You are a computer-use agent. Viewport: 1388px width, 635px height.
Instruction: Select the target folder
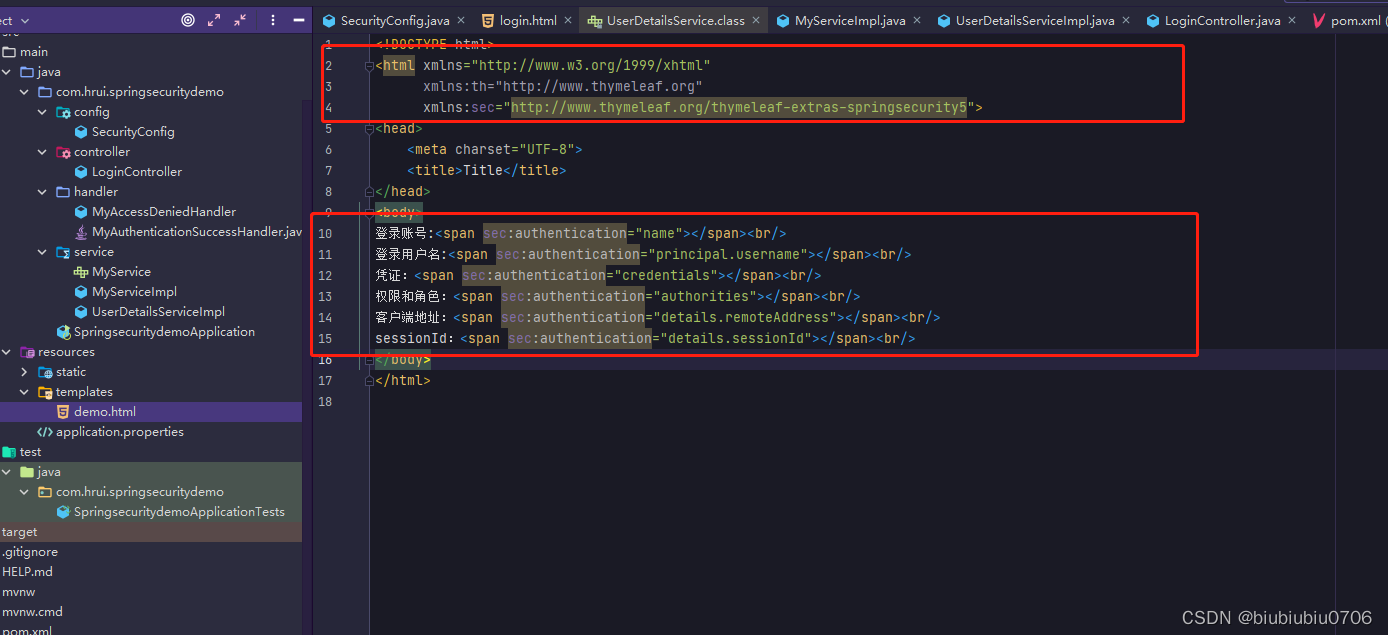point(20,532)
